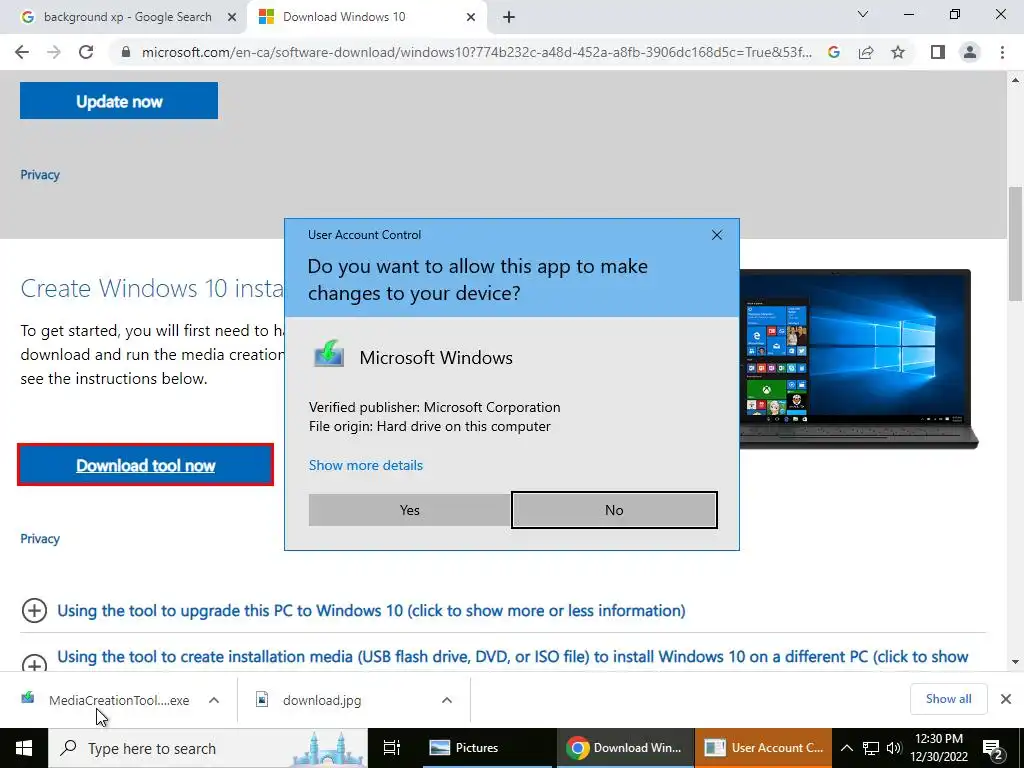Image resolution: width=1024 pixels, height=768 pixels.
Task: Bookmark this page with the star icon
Action: click(898, 52)
